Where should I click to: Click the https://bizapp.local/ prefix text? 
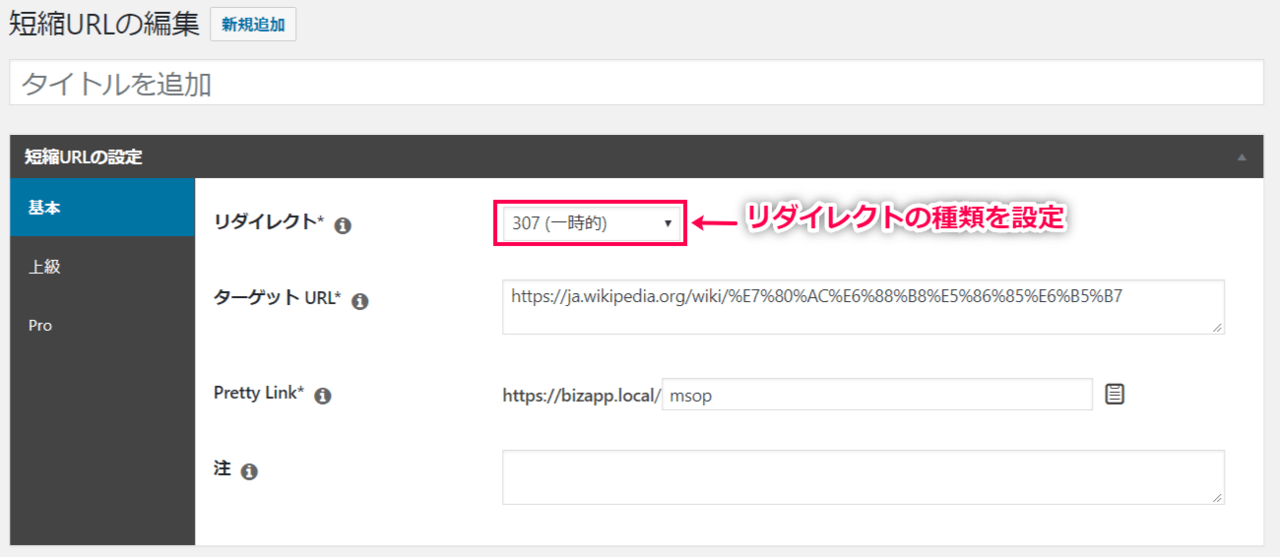pyautogui.click(x=581, y=395)
